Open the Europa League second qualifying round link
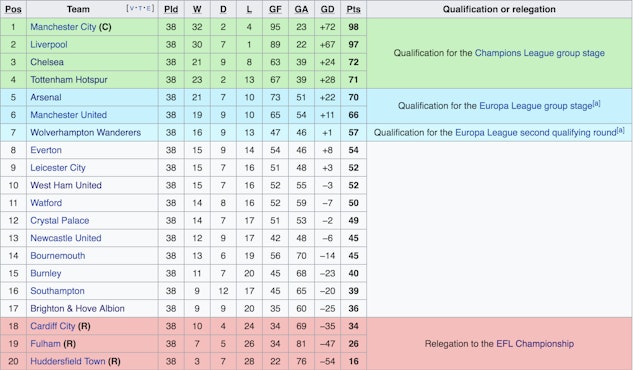 [x=536, y=133]
